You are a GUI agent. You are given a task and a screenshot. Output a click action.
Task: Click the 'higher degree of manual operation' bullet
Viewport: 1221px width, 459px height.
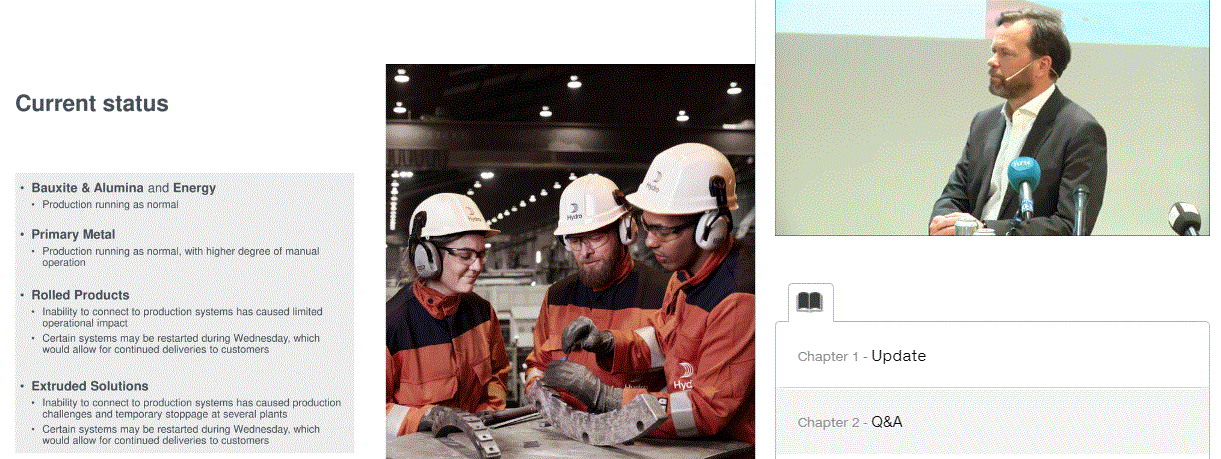[181, 257]
